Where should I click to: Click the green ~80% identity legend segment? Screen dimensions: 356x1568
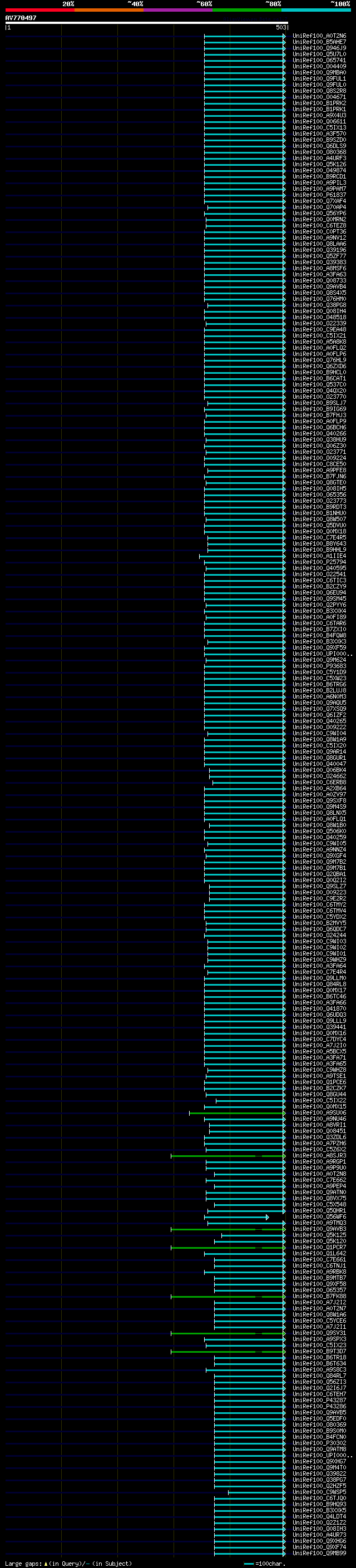[x=247, y=10]
